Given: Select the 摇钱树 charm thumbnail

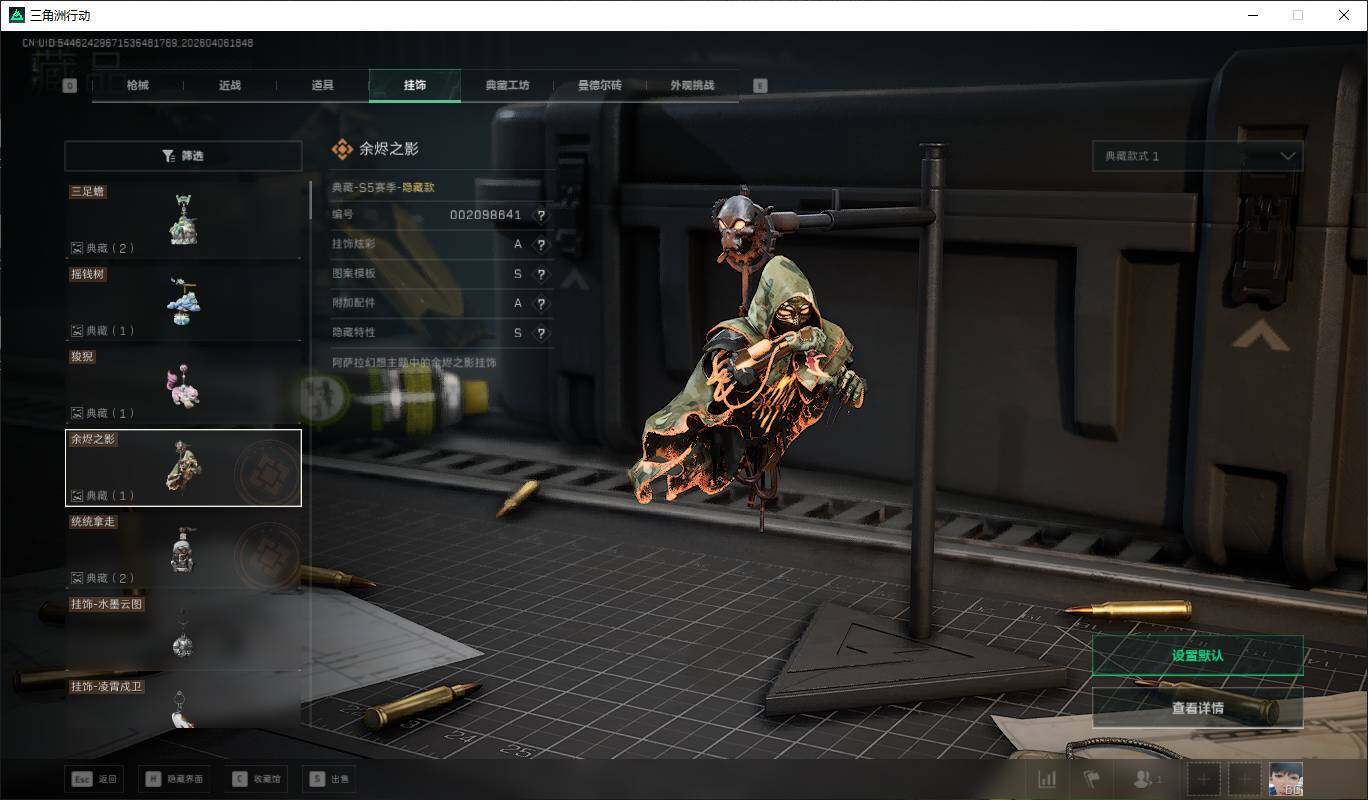Looking at the screenshot, I should point(183,302).
